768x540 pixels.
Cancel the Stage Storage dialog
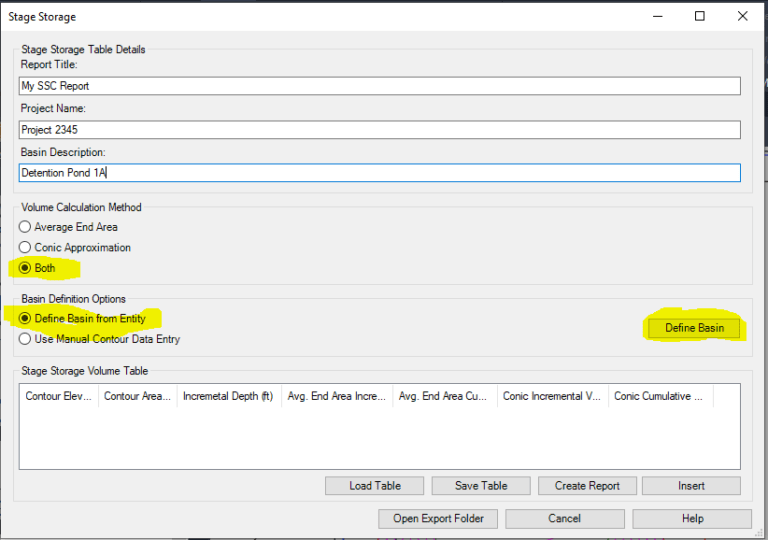(564, 518)
